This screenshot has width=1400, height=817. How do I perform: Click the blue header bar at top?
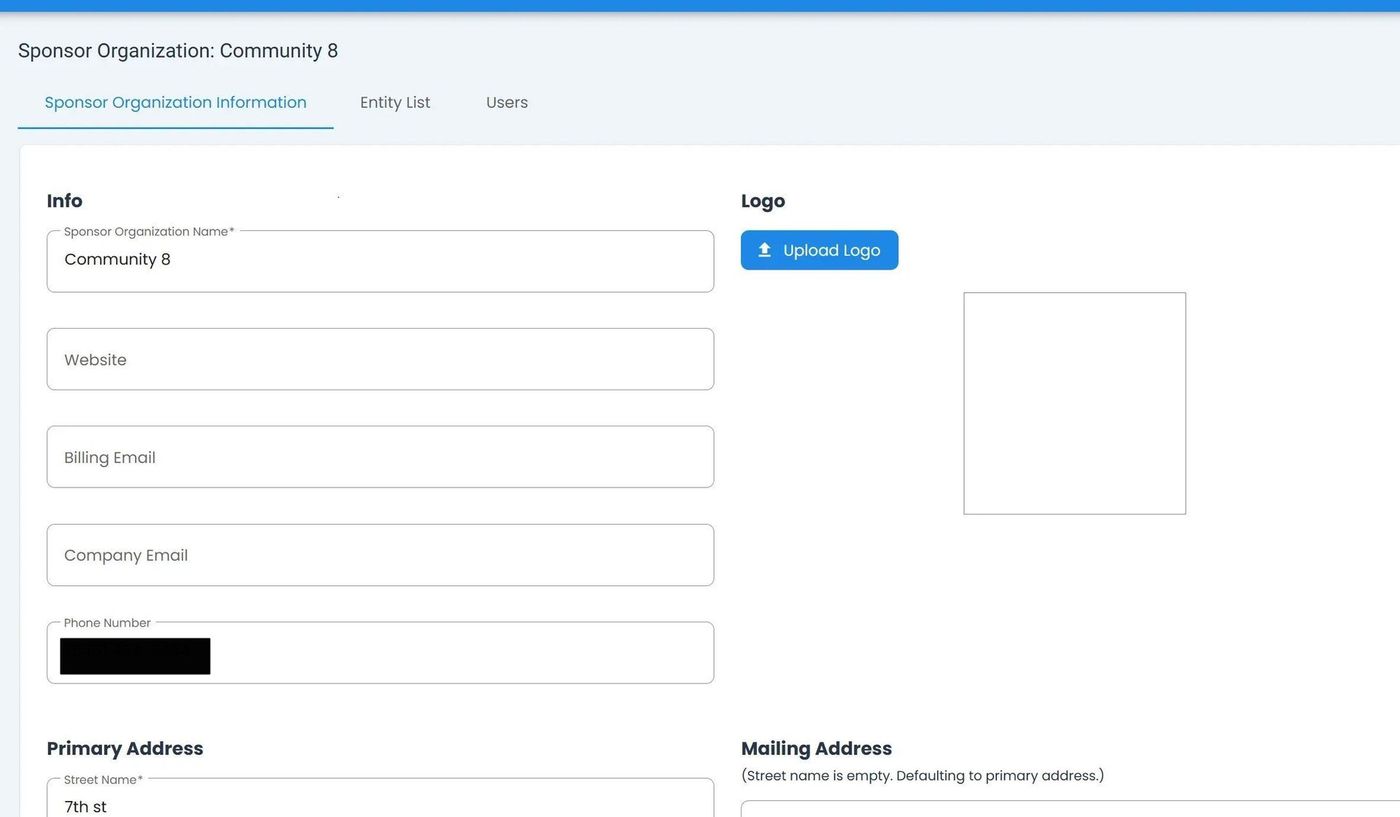coord(700,5)
